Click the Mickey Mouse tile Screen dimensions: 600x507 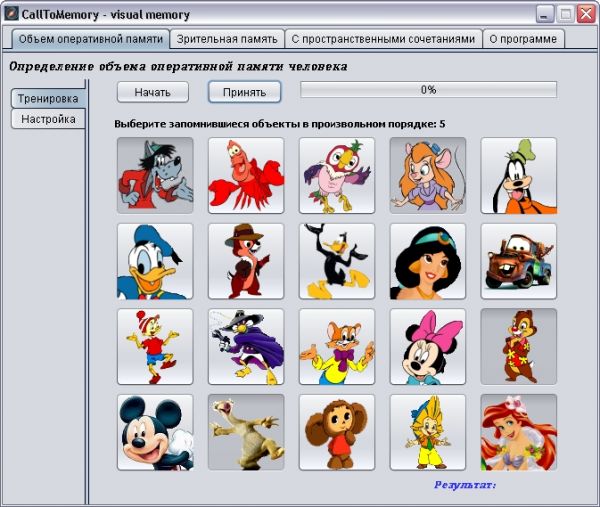pyautogui.click(x=155, y=432)
